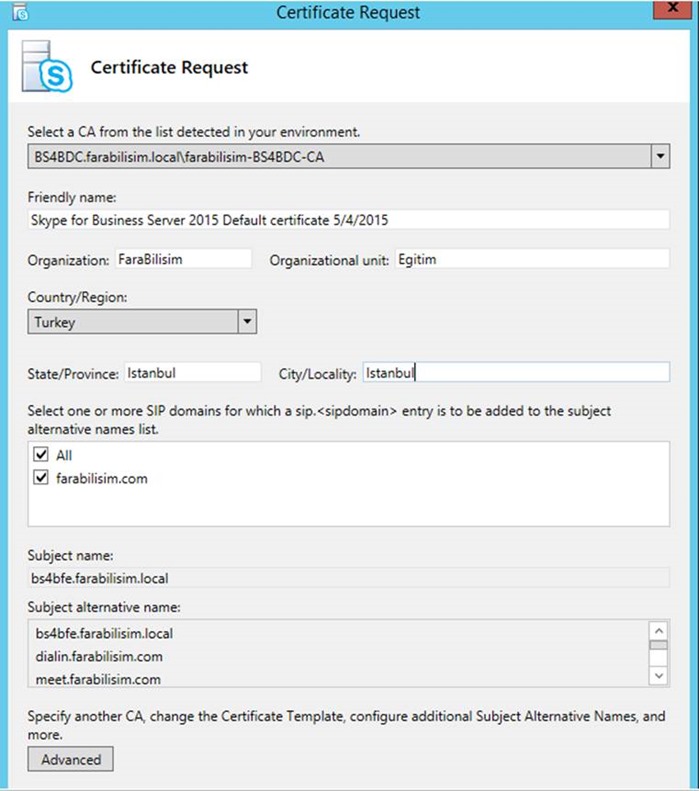The height and width of the screenshot is (791, 699).
Task: Click the alternative names scrollbar thumb
Action: pos(659,645)
